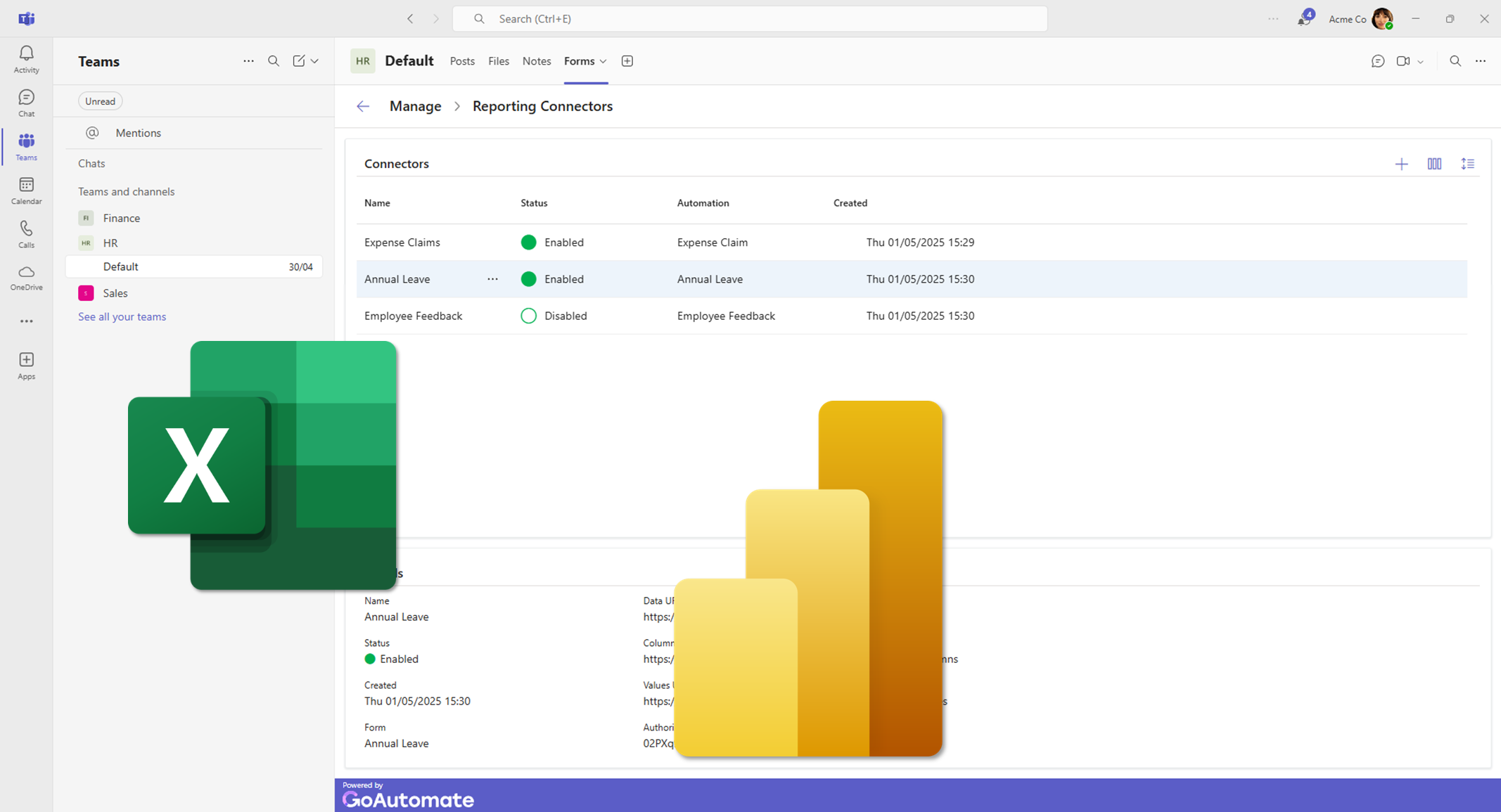
Task: Open channel conversation chat icon
Action: coord(1378,61)
